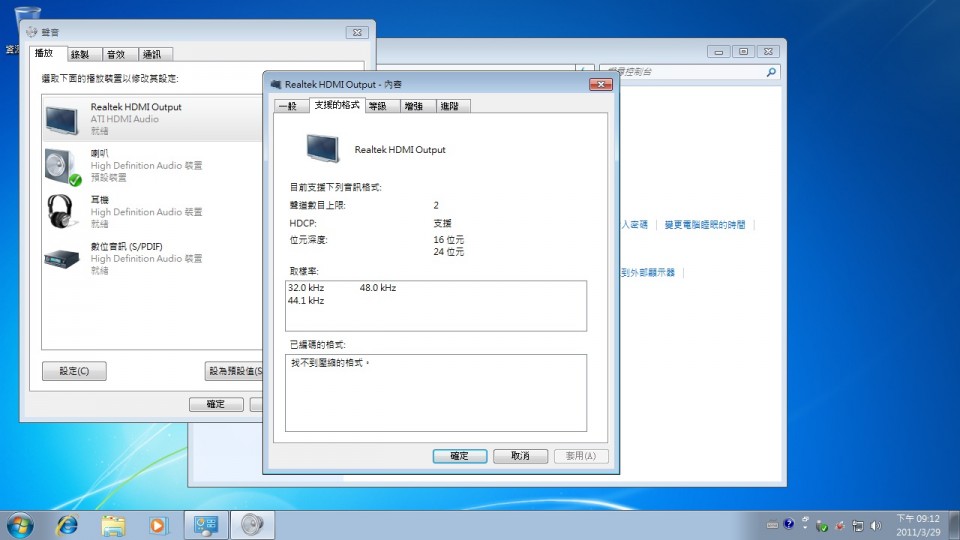Open Windows Explorer folder on taskbar

(113, 525)
